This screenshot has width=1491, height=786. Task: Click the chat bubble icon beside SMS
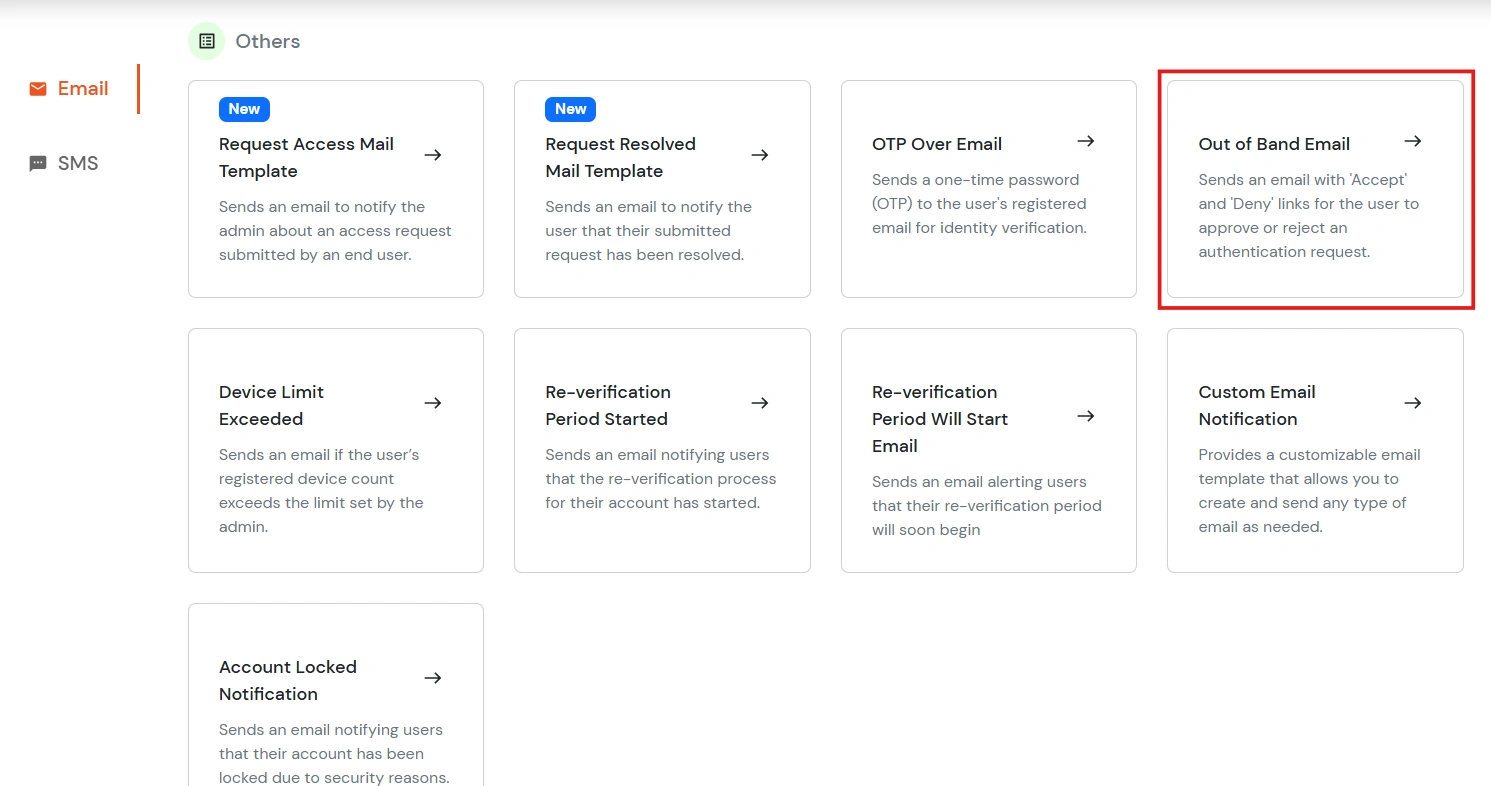[38, 162]
